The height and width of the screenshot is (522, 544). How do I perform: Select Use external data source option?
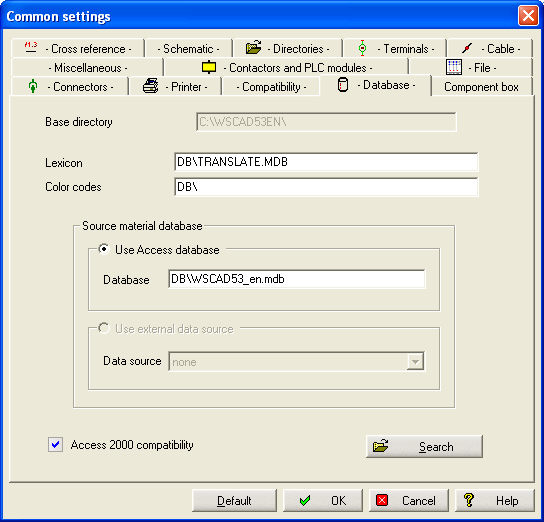pos(103,328)
